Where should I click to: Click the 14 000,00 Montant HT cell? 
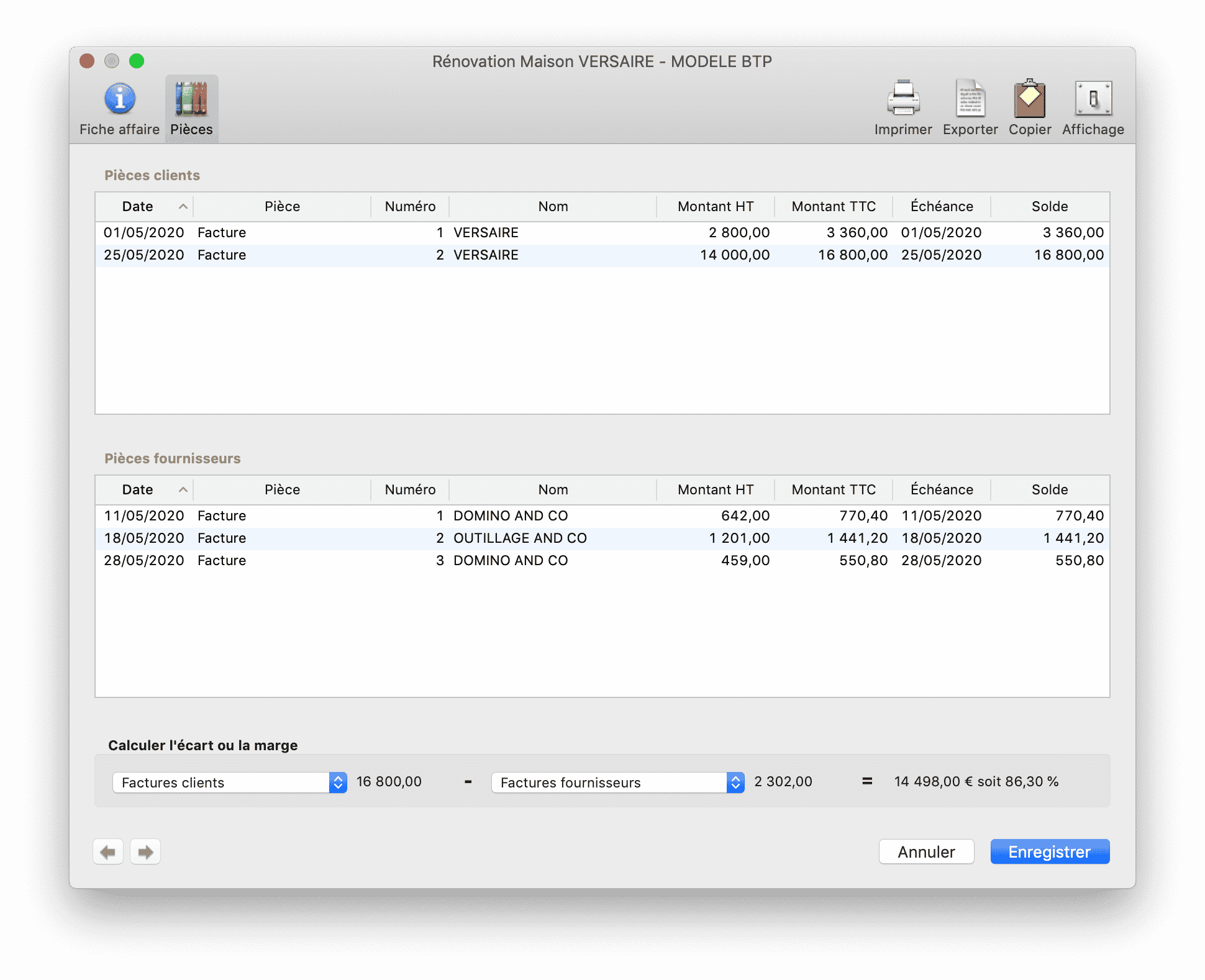click(735, 255)
